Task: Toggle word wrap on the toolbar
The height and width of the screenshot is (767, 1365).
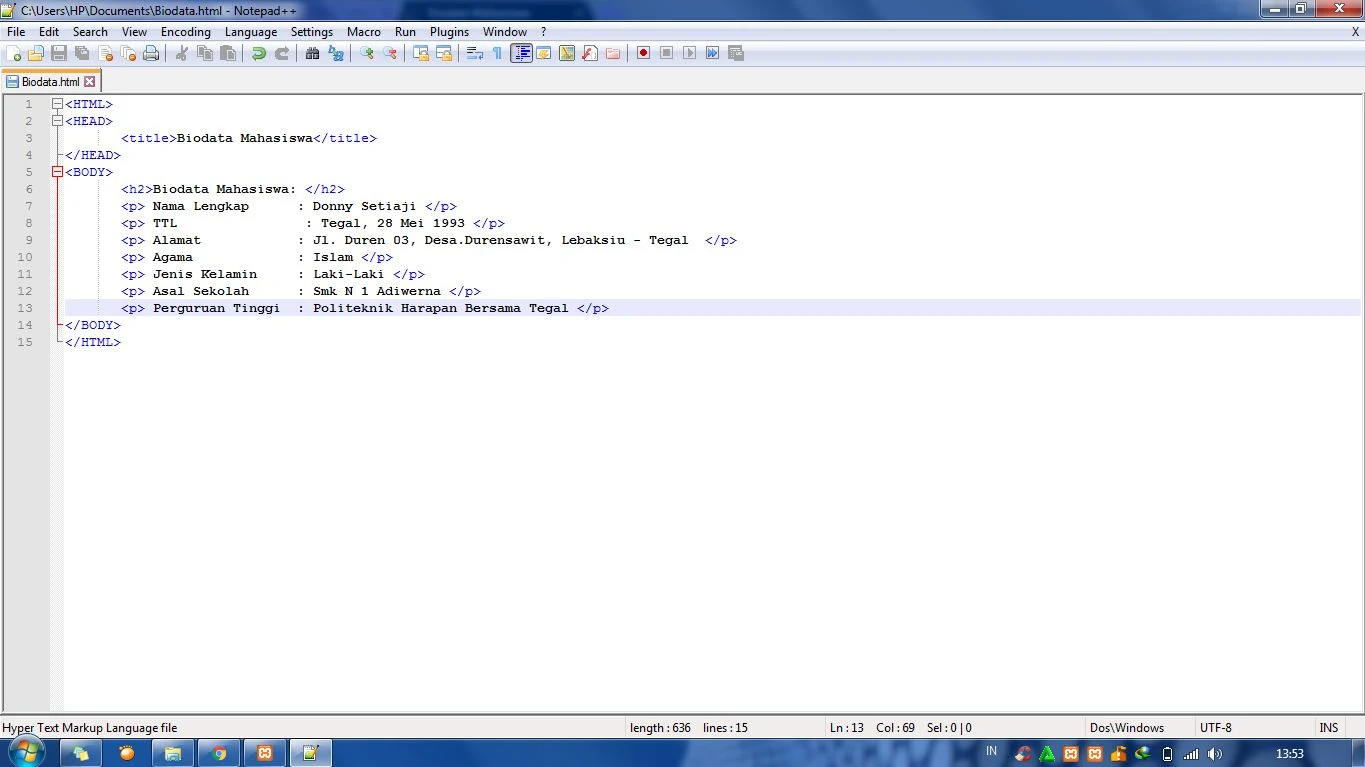Action: pos(473,52)
